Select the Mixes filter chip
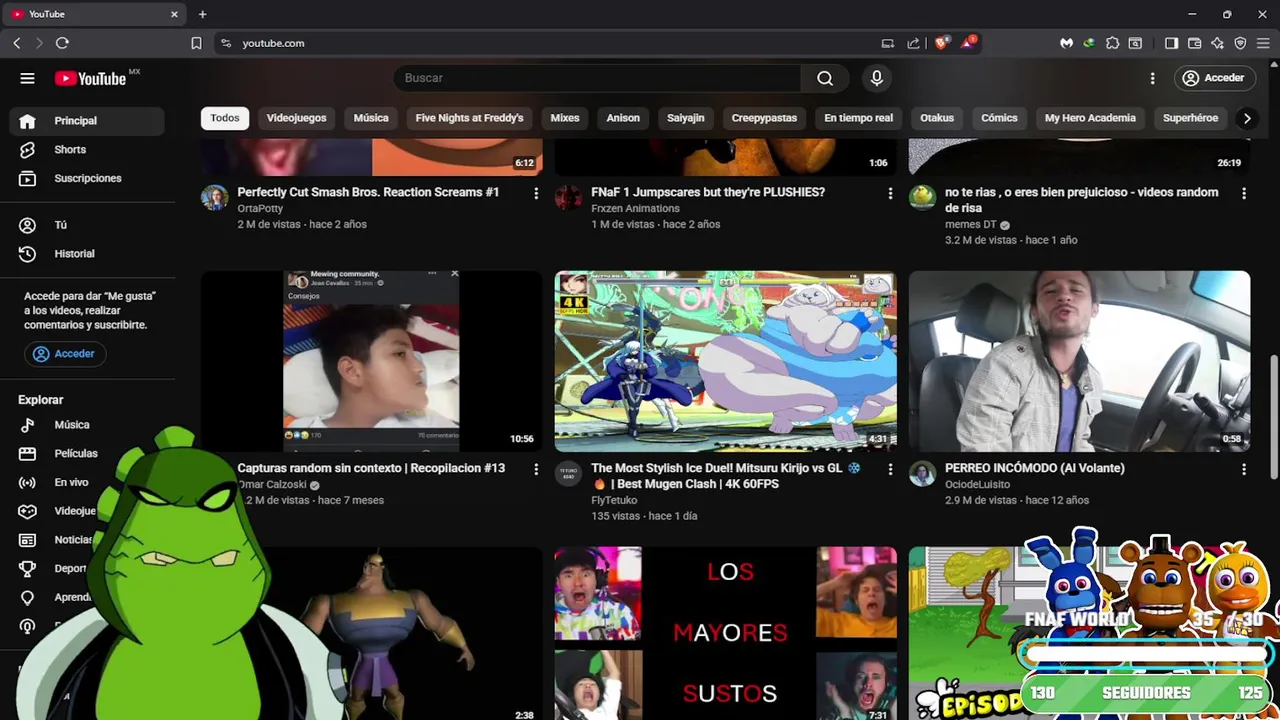The height and width of the screenshot is (720, 1280). [565, 118]
